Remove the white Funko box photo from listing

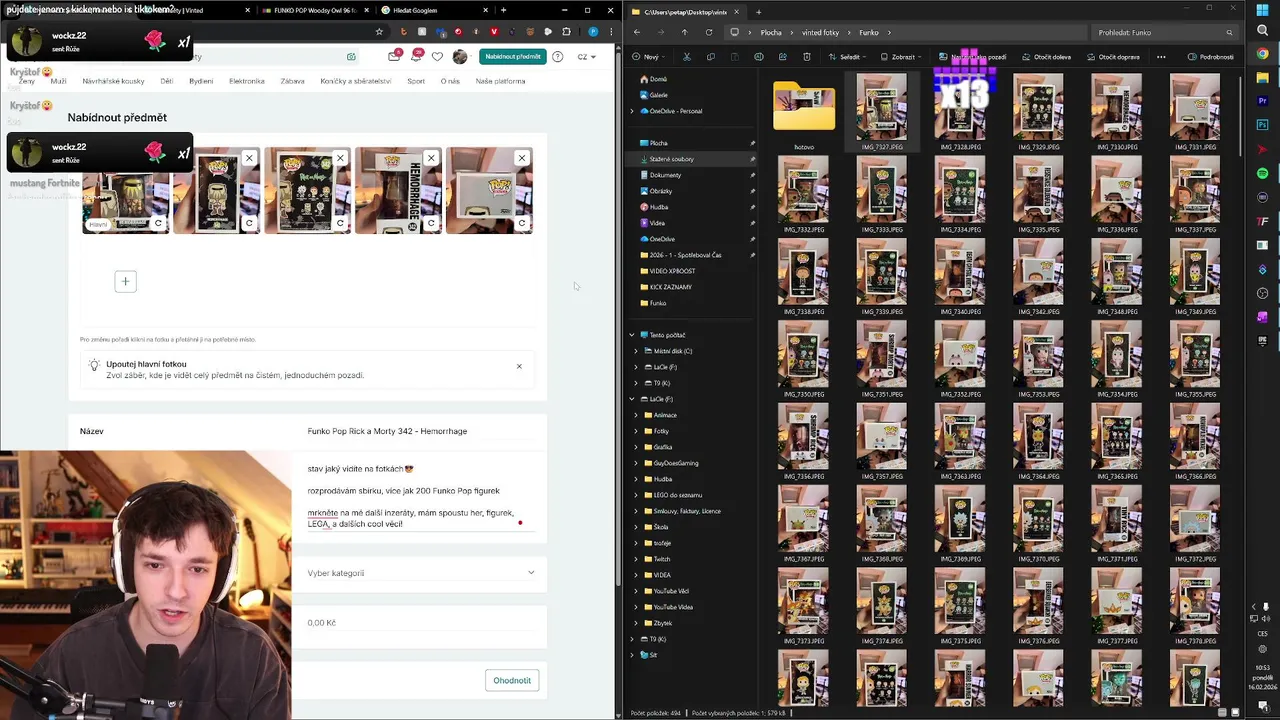click(521, 158)
